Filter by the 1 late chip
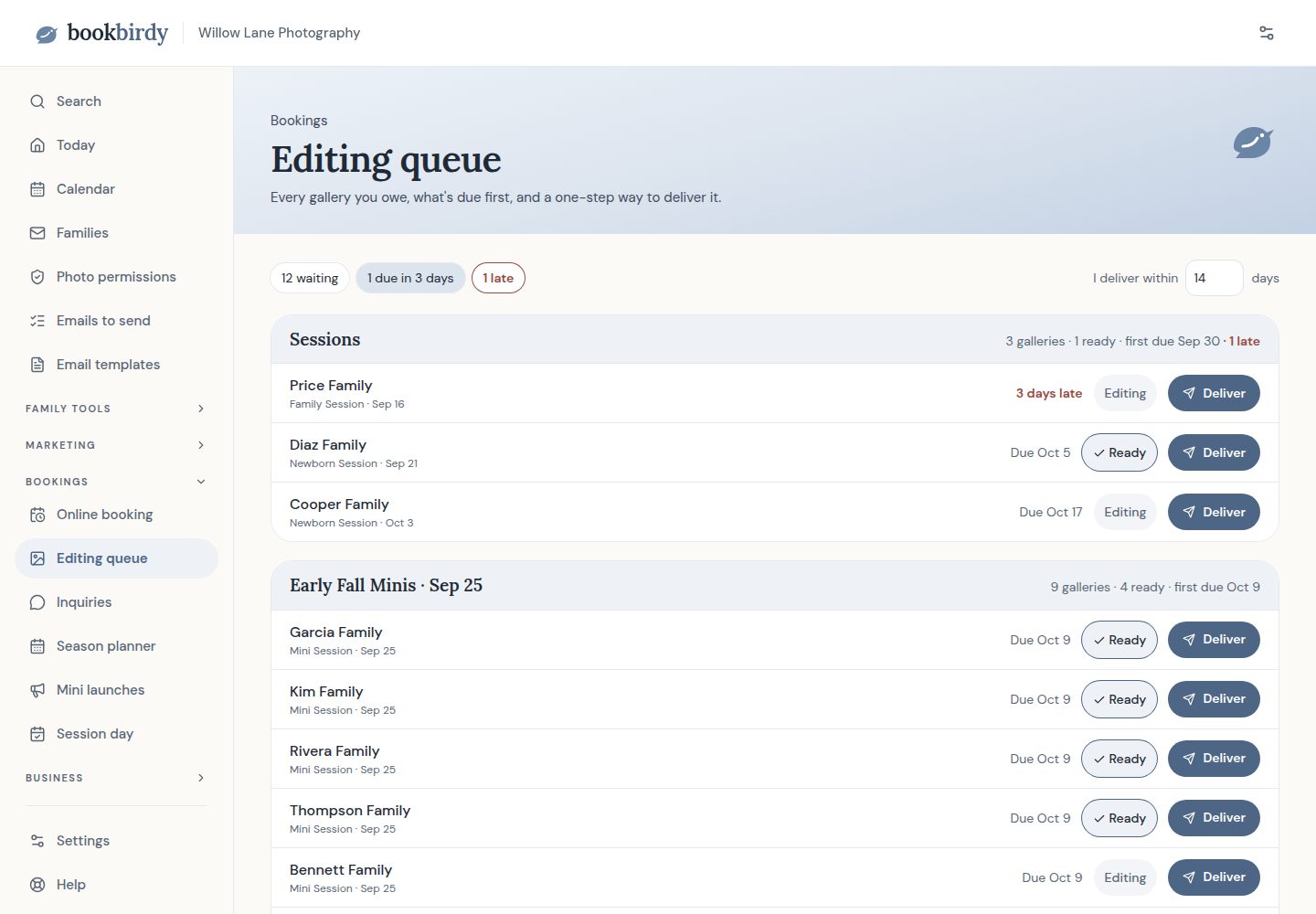This screenshot has width=1316, height=914. tap(498, 278)
